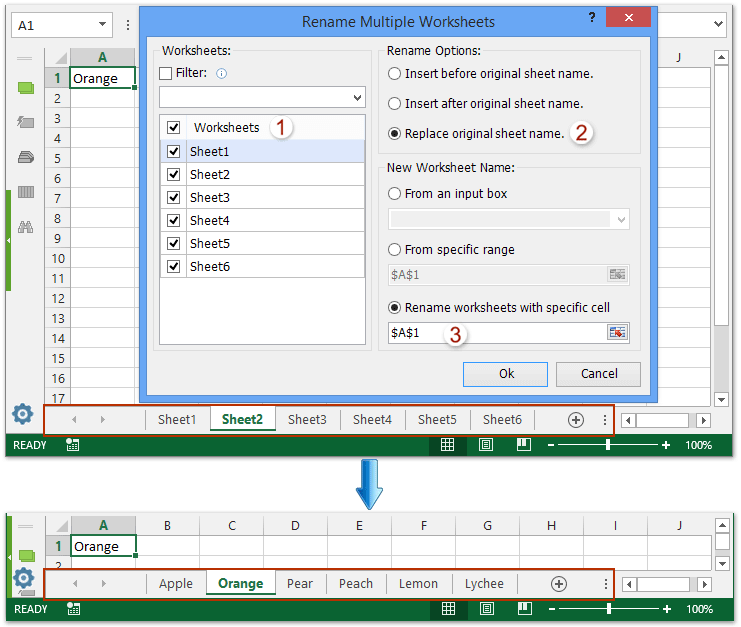
Task: Switch to the Sheet4 tab
Action: [x=372, y=420]
